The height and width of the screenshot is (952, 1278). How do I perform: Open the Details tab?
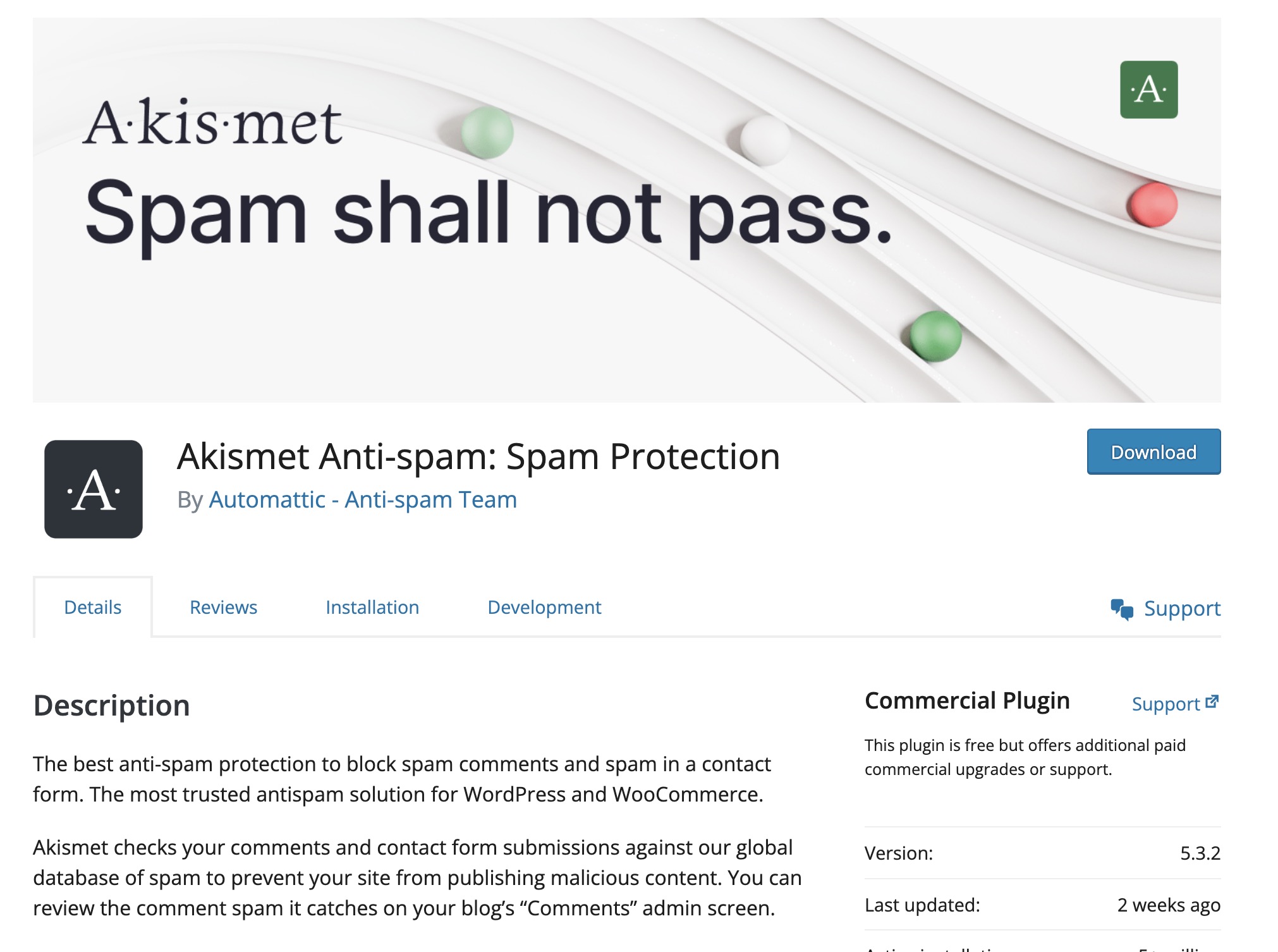click(x=93, y=607)
